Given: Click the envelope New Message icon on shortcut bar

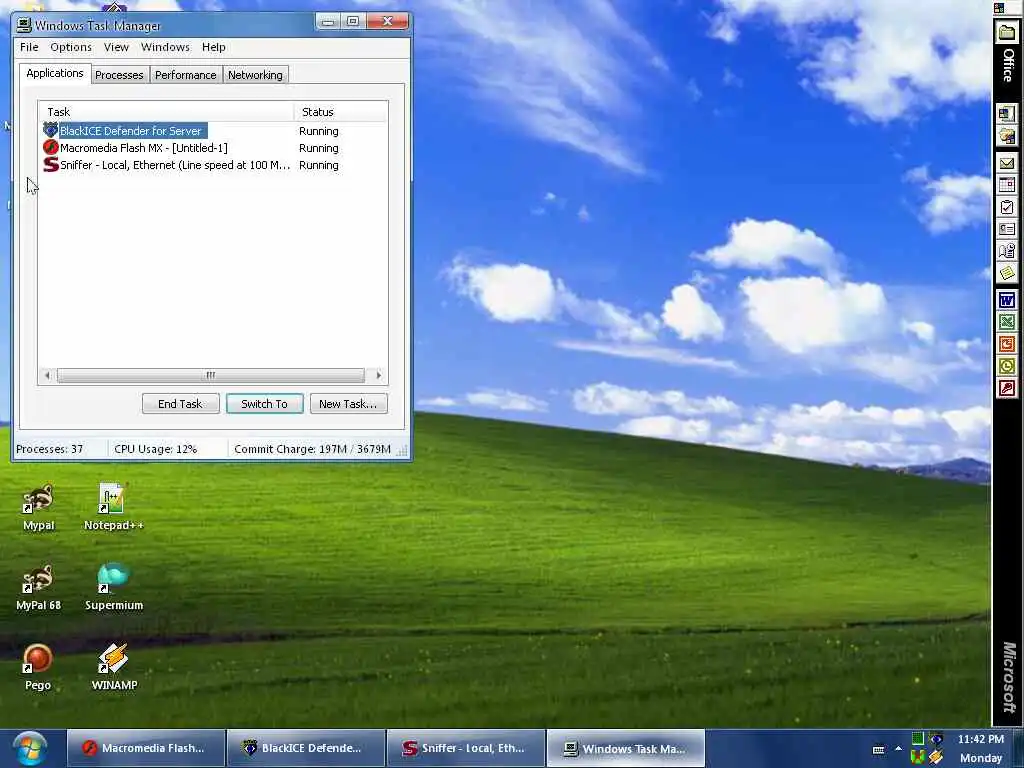Looking at the screenshot, I should coord(1007,163).
